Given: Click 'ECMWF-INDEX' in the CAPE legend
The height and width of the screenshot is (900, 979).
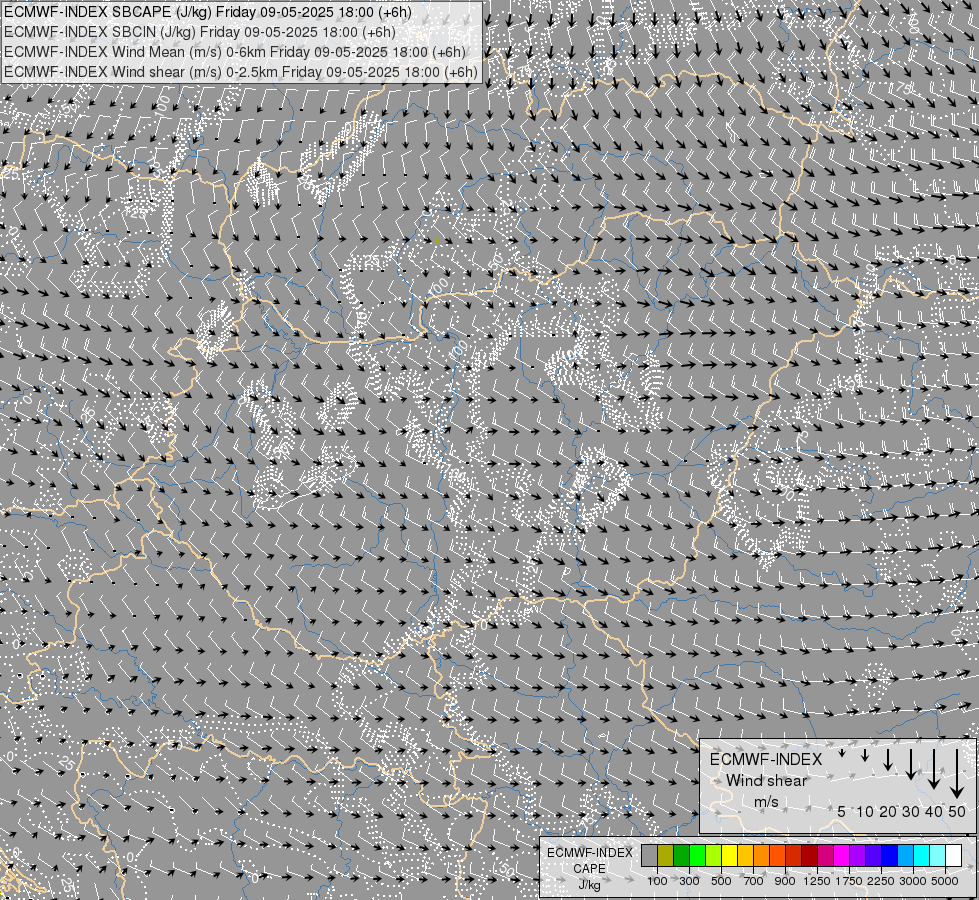Looking at the screenshot, I should point(589,853).
